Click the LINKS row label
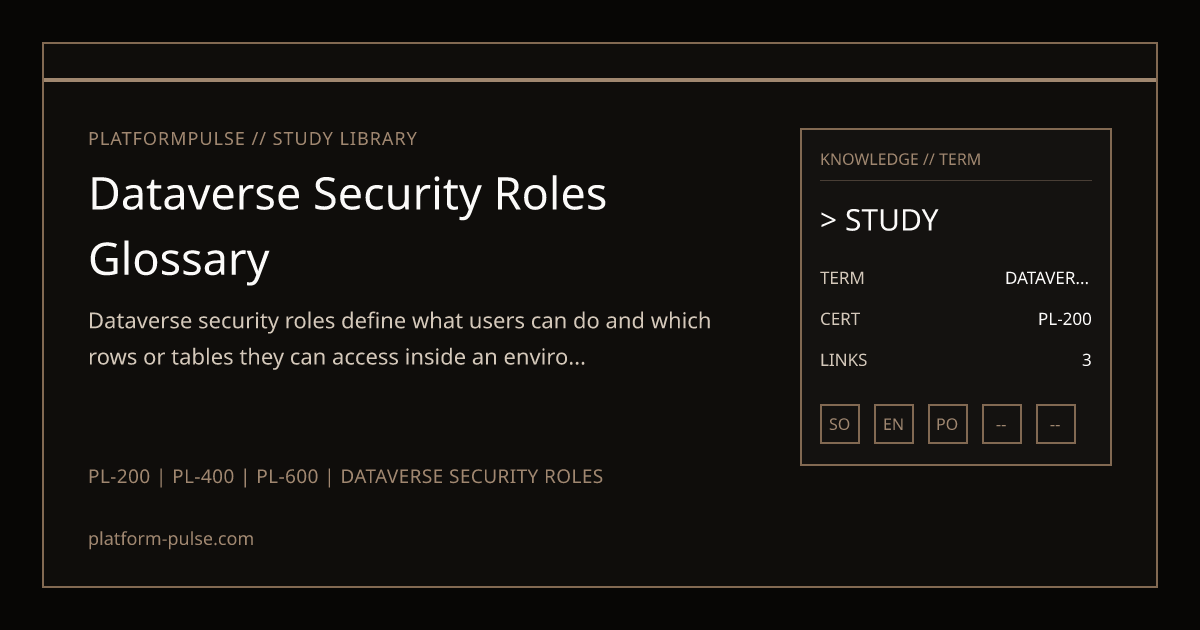Viewport: 1200px width, 630px height. 844,360
